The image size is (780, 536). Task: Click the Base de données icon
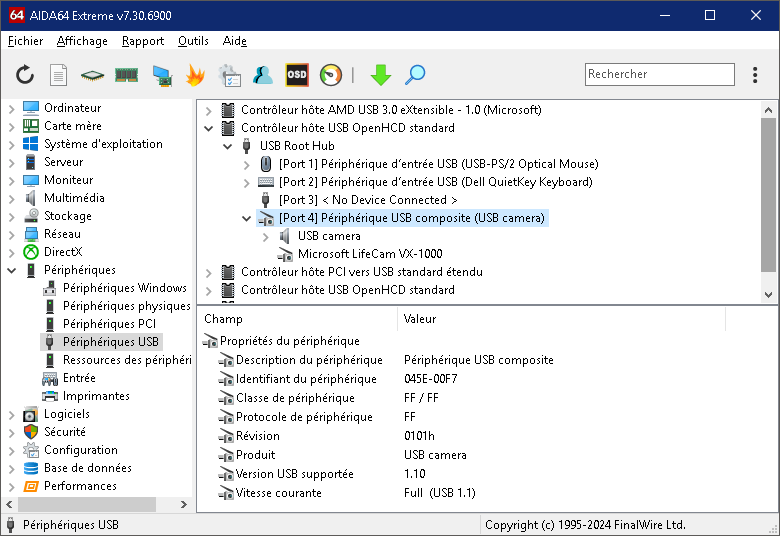click(31, 468)
